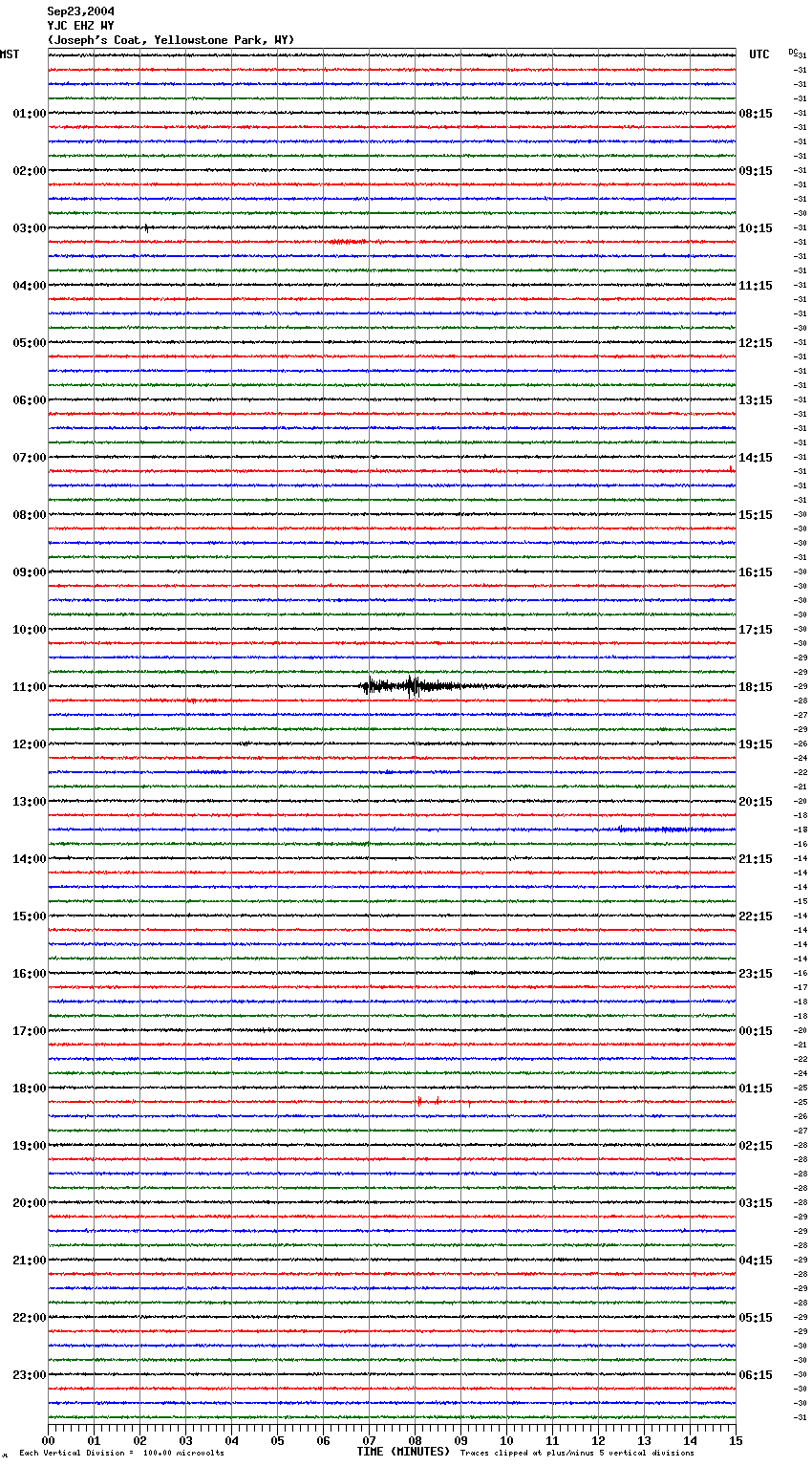Viewport: 812px width, 1466px height.
Task: Click the Each Vertical Division 100.00 microvolts note
Action: coord(121,1453)
